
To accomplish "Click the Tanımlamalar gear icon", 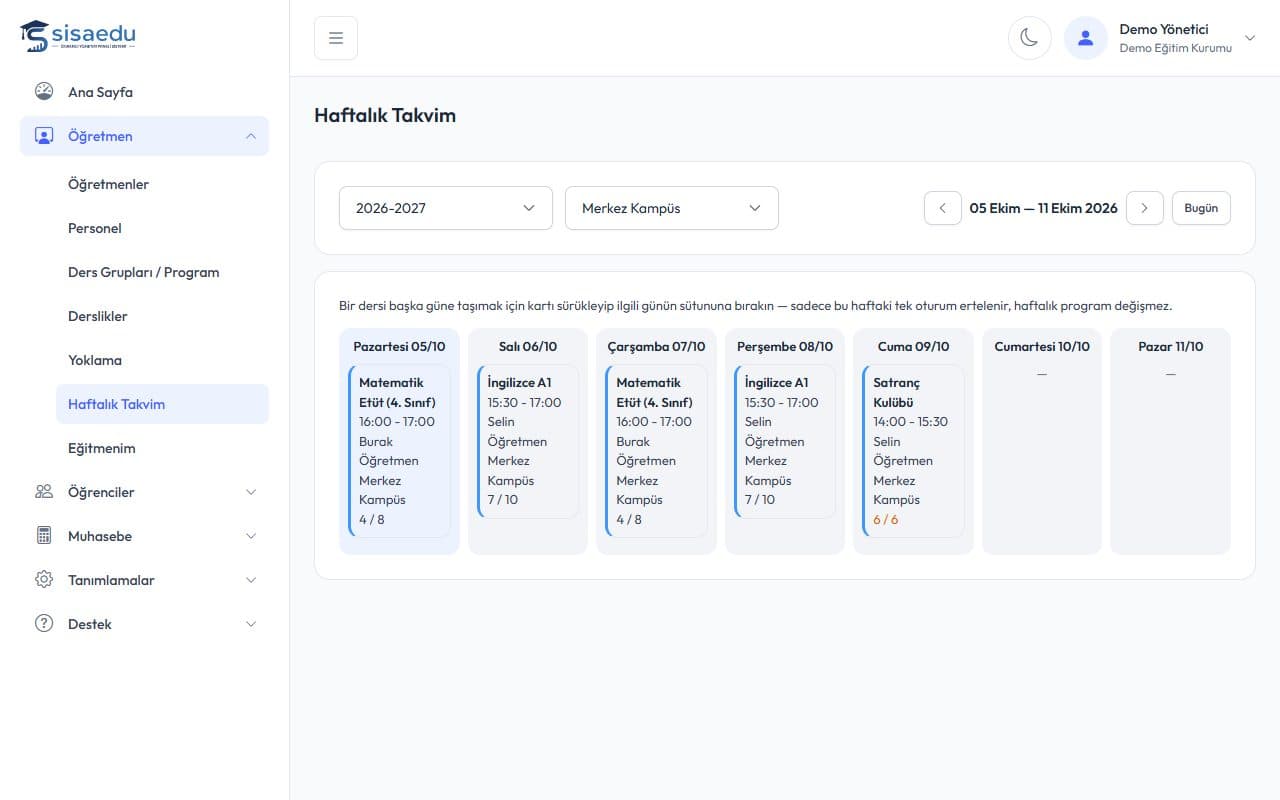I will coord(44,580).
